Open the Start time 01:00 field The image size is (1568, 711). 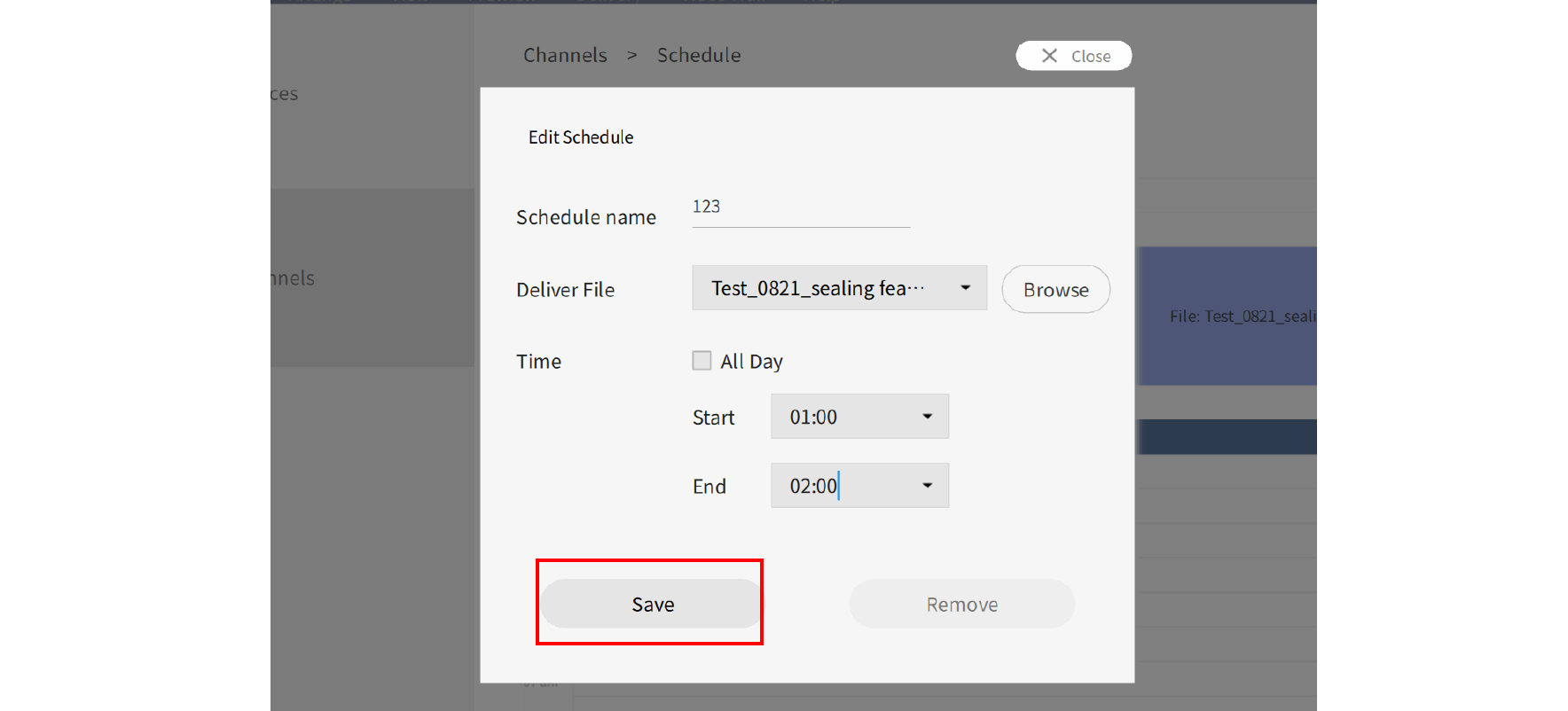tap(843, 417)
